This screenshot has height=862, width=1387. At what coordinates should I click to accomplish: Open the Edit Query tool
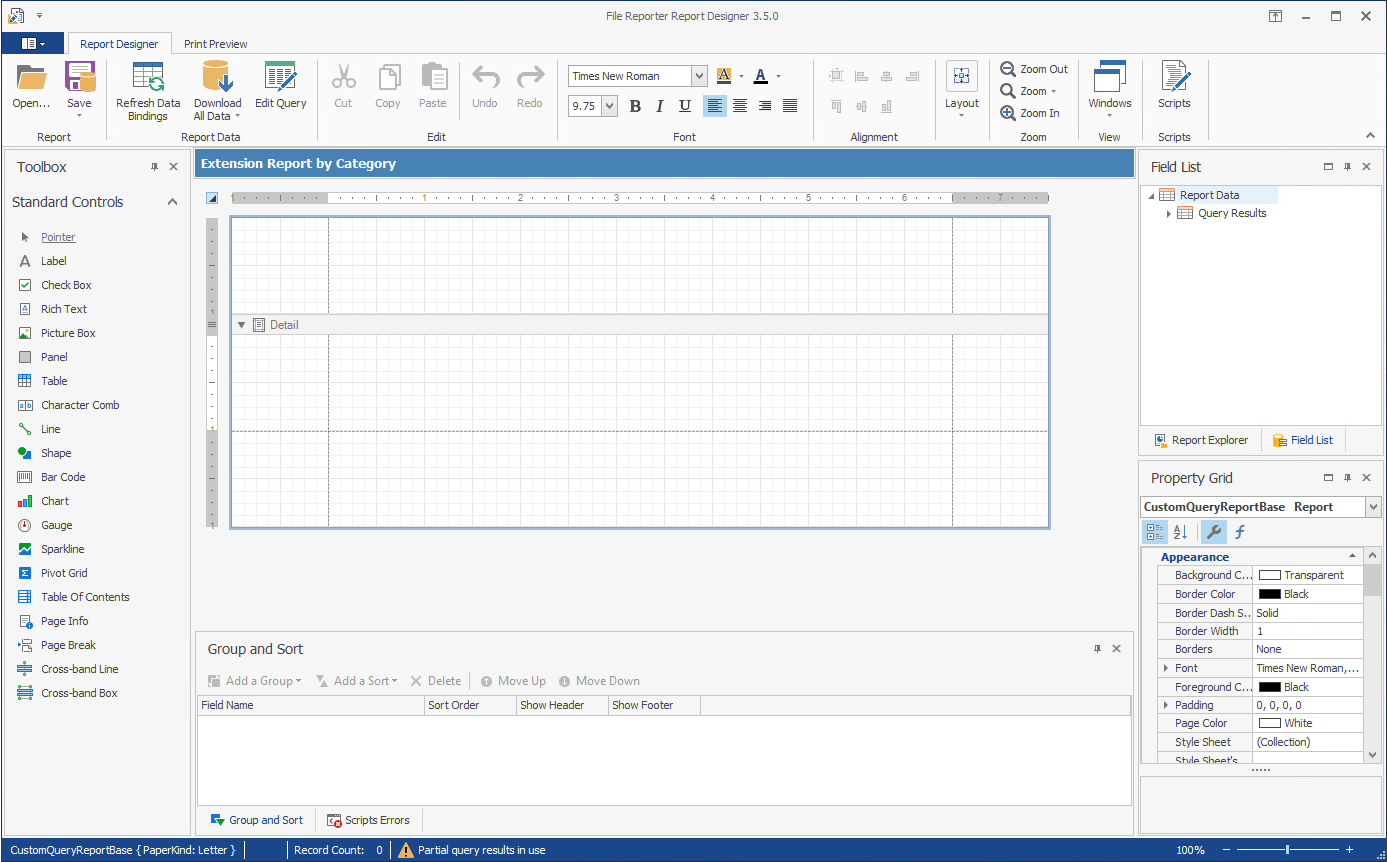click(280, 78)
